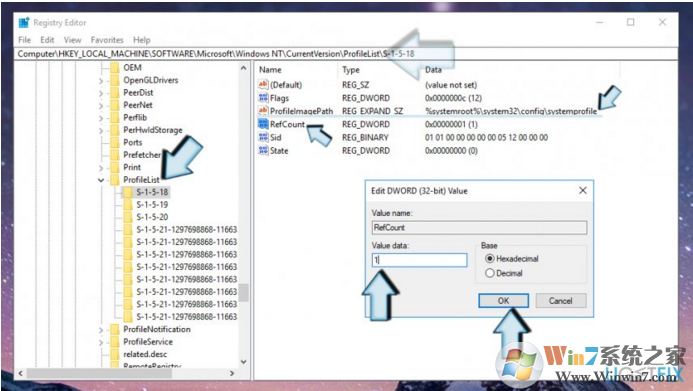This screenshot has height=391, width=693.
Task: Expand the OpenGLDrivers key
Action: [x=101, y=80]
